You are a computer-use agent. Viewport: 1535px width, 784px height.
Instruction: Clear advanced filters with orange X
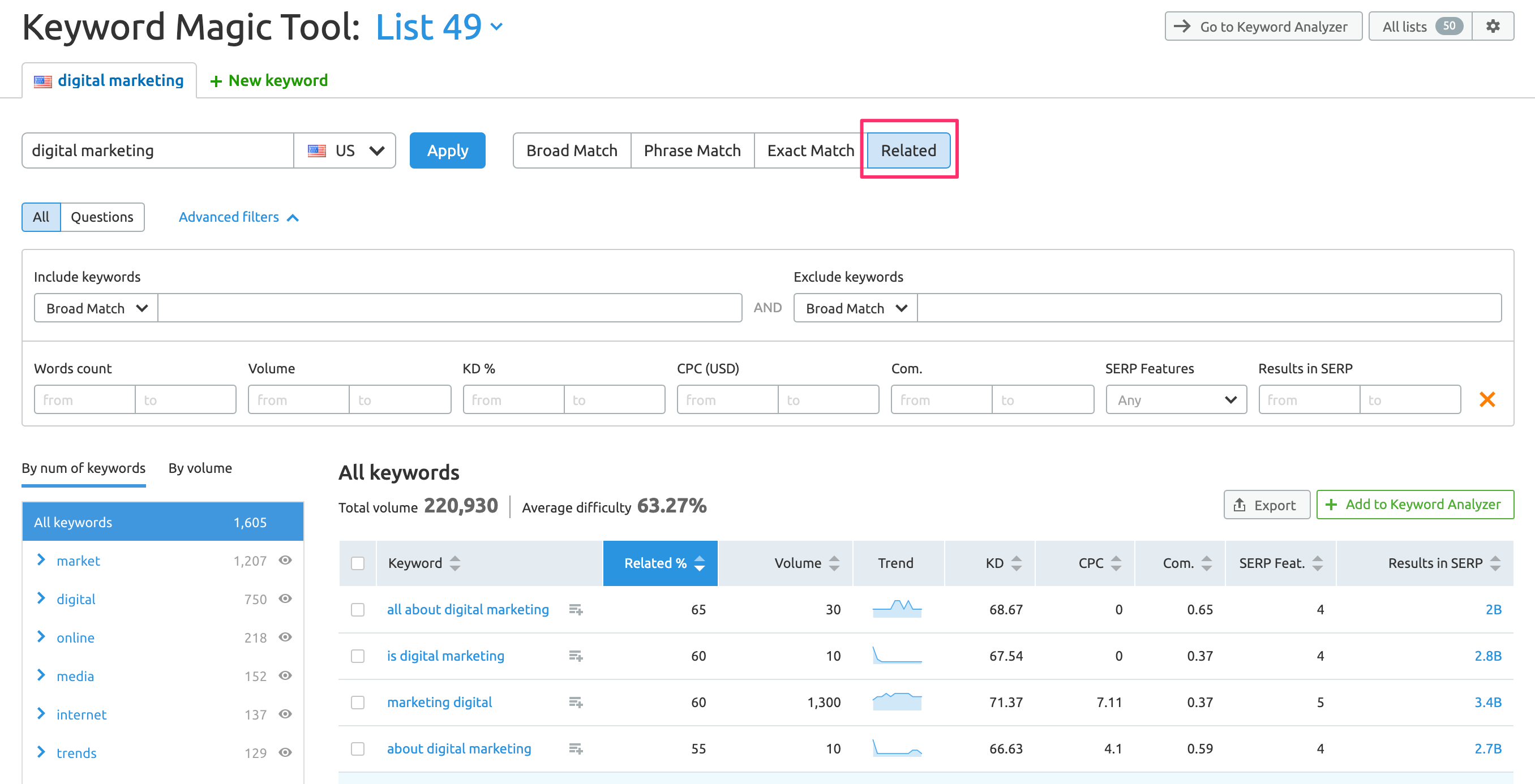tap(1487, 399)
